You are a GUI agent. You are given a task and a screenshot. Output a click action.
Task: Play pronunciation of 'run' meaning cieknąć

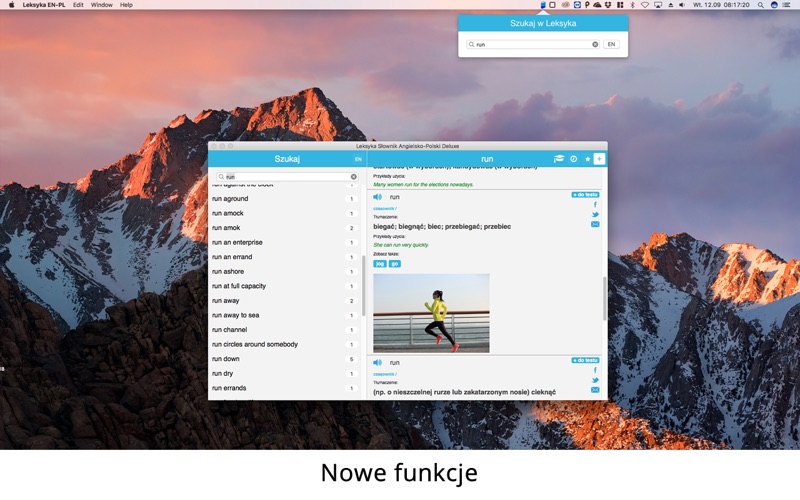click(x=378, y=363)
